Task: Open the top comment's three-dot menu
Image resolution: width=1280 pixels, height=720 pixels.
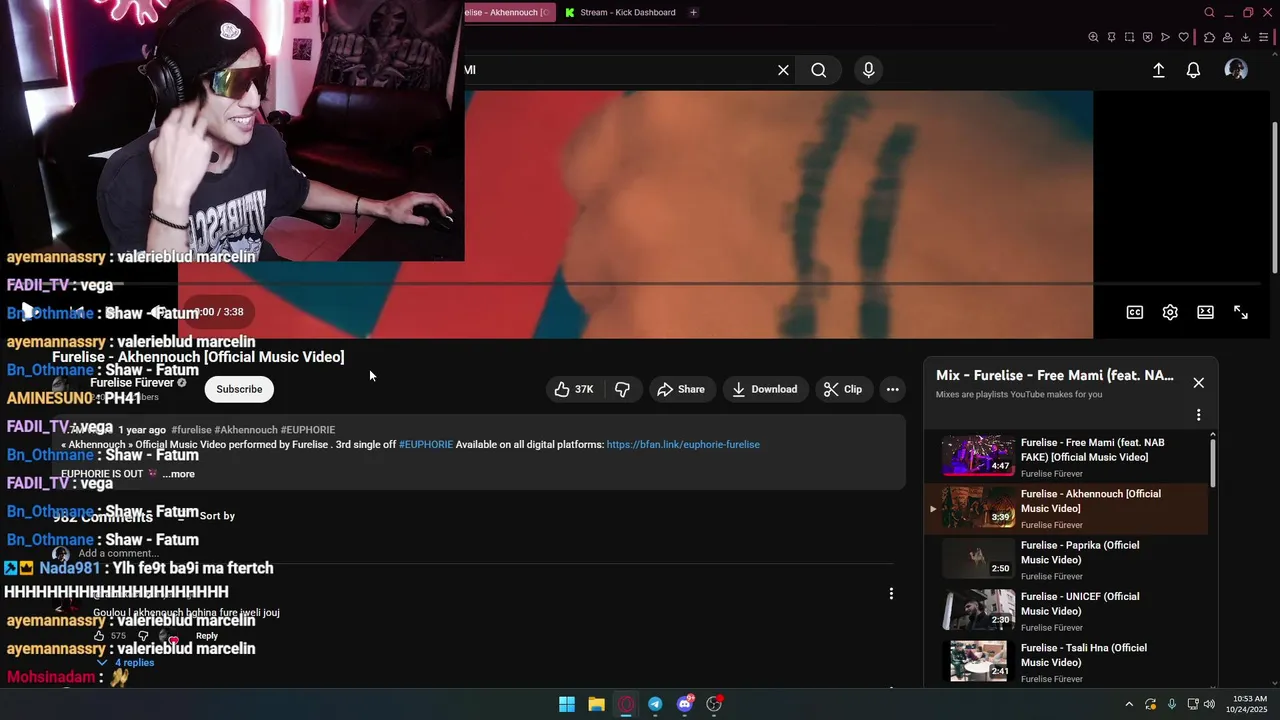Action: coord(891,593)
